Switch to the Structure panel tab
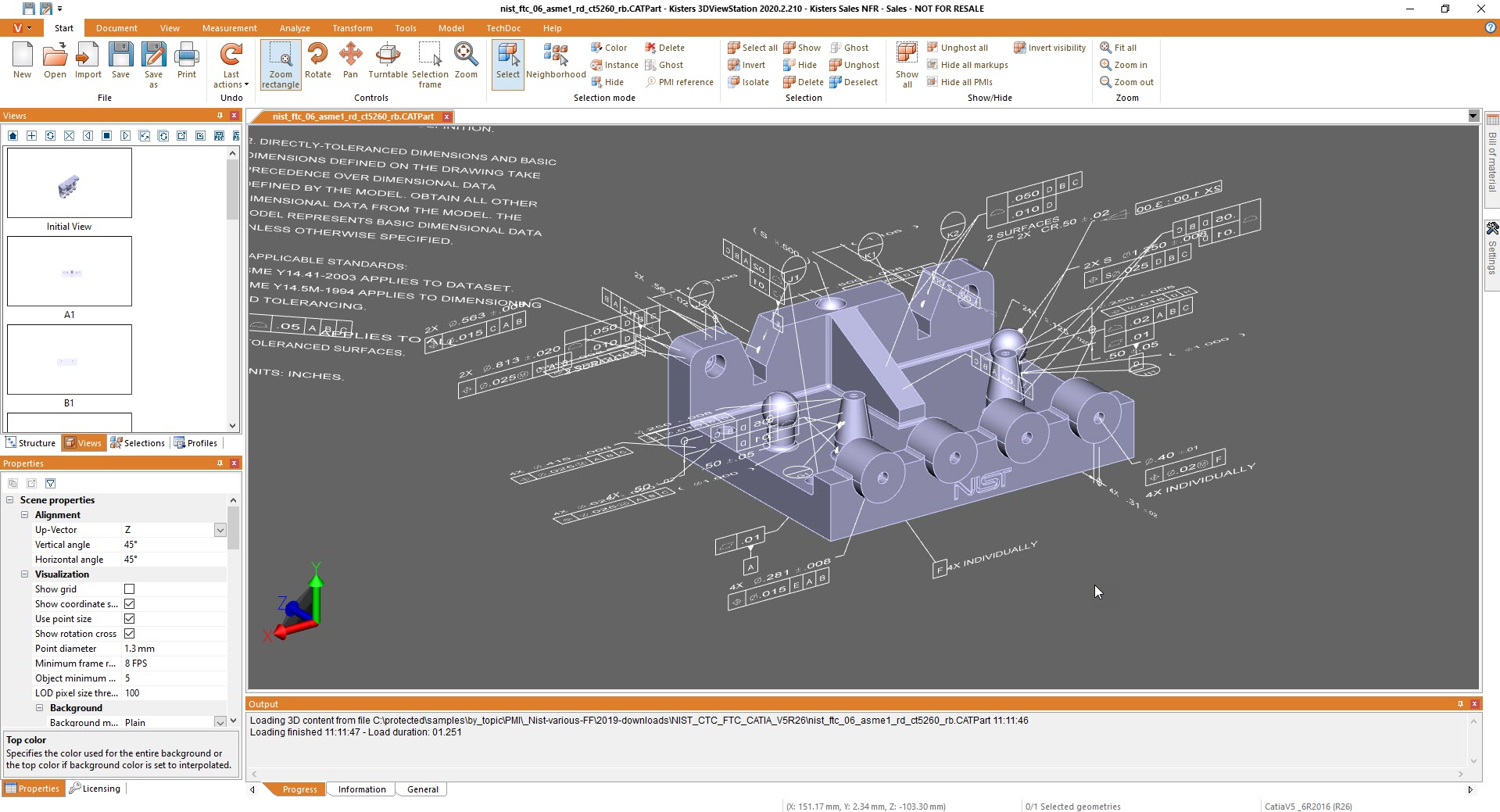 coord(30,443)
